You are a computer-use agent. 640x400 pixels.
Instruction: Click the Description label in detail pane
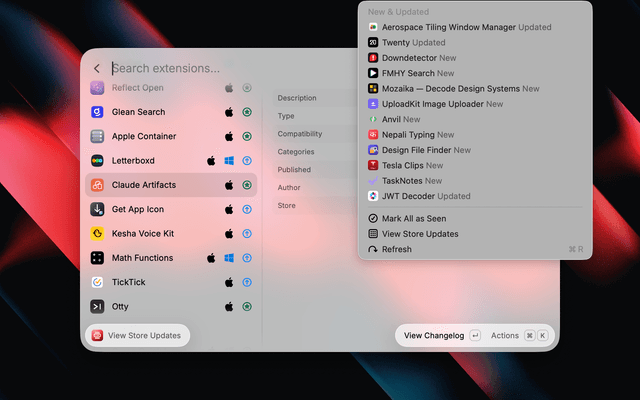(297, 98)
